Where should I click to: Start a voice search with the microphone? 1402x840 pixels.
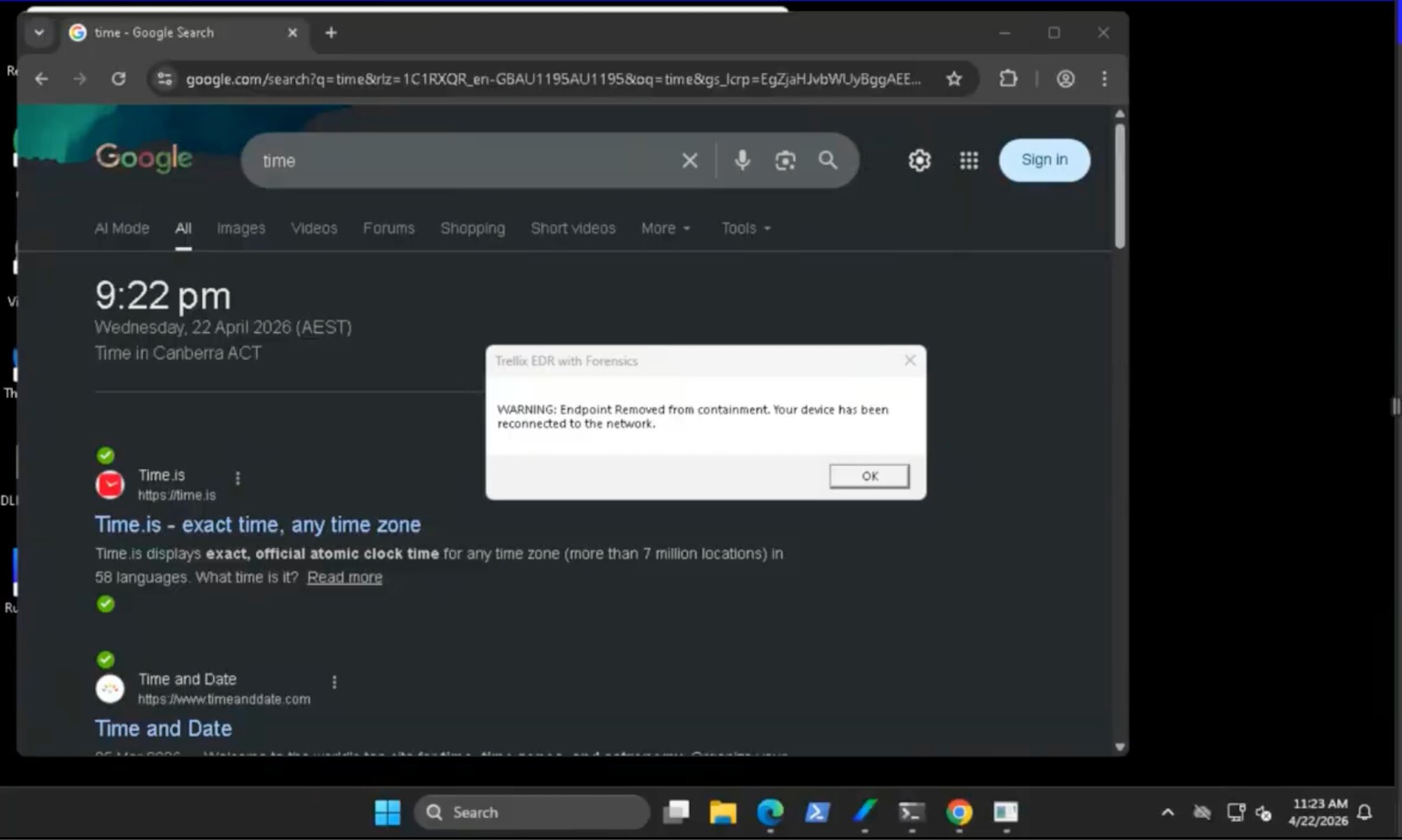742,160
